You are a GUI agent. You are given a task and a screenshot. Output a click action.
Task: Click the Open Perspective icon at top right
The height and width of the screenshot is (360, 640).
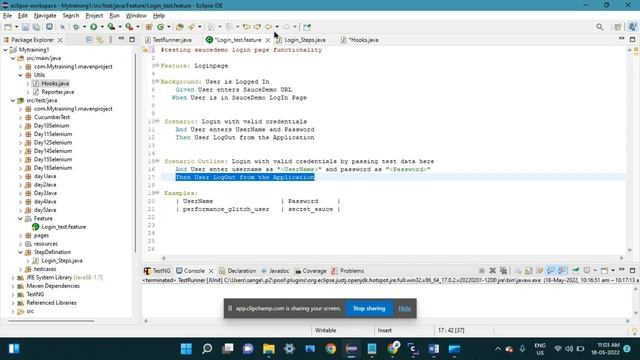pyautogui.click(x=618, y=27)
